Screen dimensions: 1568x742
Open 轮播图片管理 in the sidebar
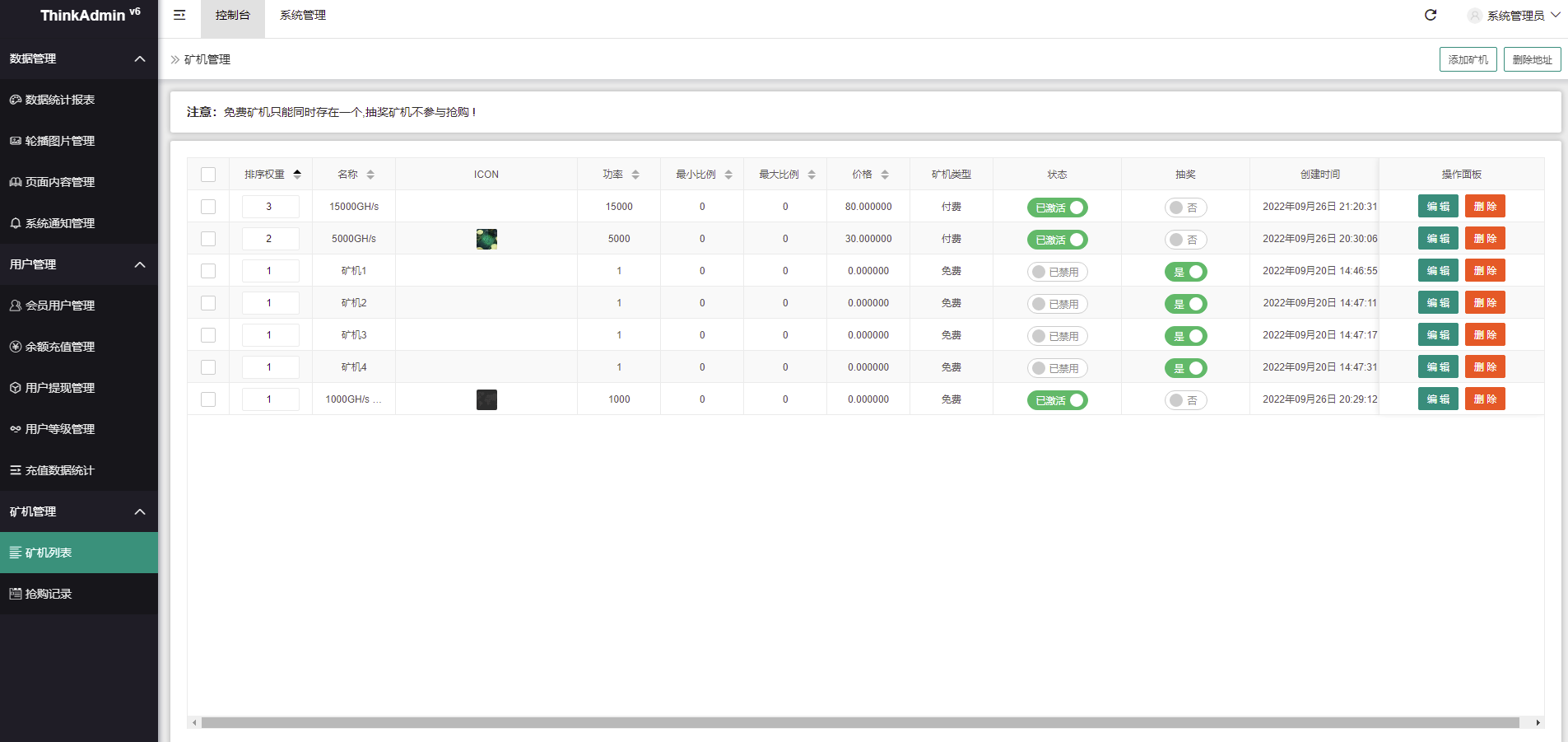59,141
